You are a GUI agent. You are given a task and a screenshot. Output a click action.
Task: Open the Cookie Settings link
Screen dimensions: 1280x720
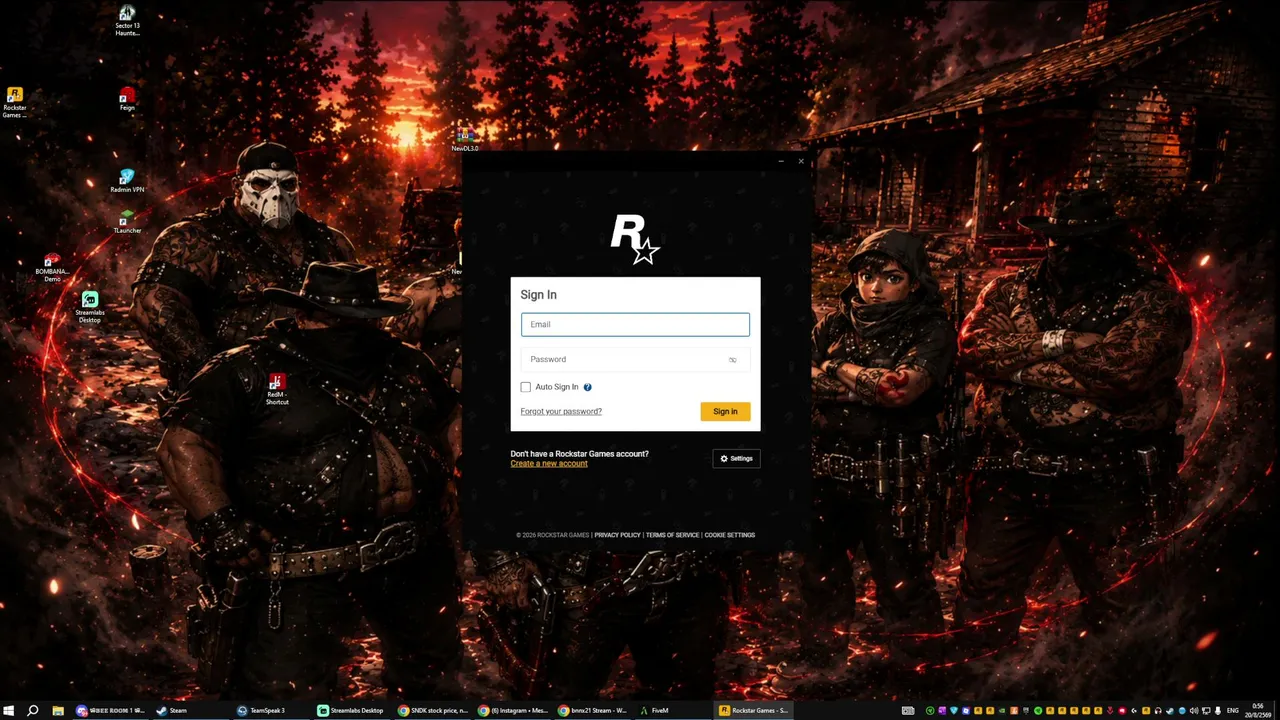(x=730, y=535)
